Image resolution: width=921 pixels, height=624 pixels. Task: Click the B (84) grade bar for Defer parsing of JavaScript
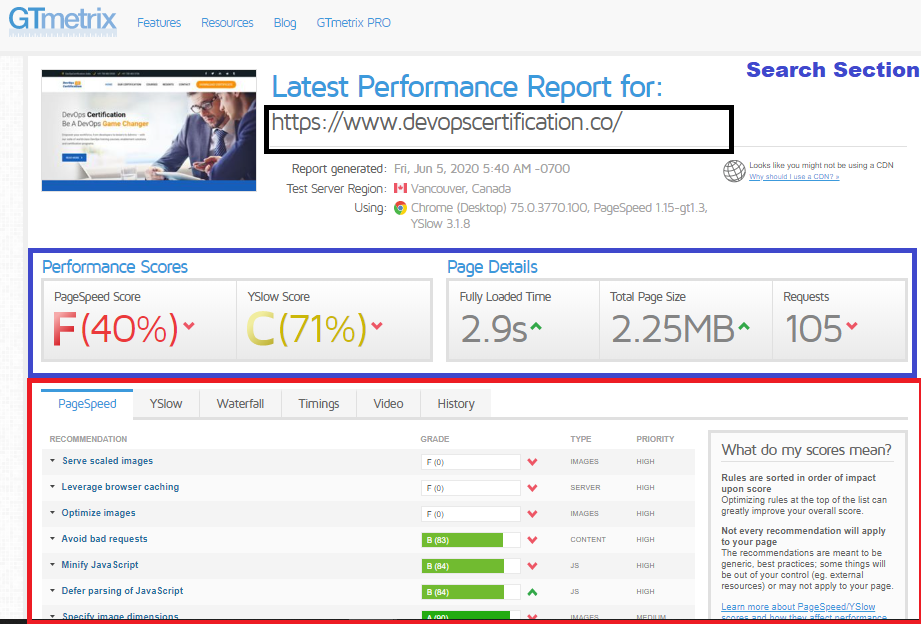pyautogui.click(x=470, y=591)
